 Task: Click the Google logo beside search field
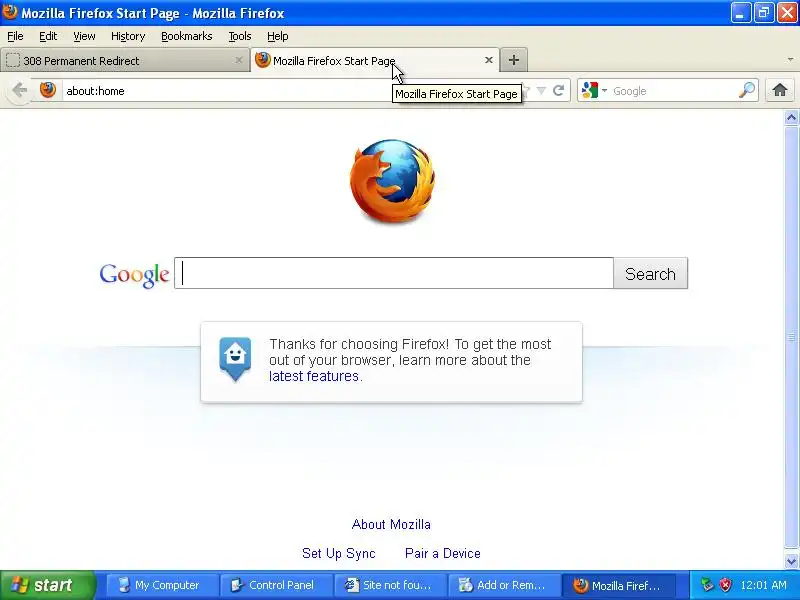click(134, 275)
